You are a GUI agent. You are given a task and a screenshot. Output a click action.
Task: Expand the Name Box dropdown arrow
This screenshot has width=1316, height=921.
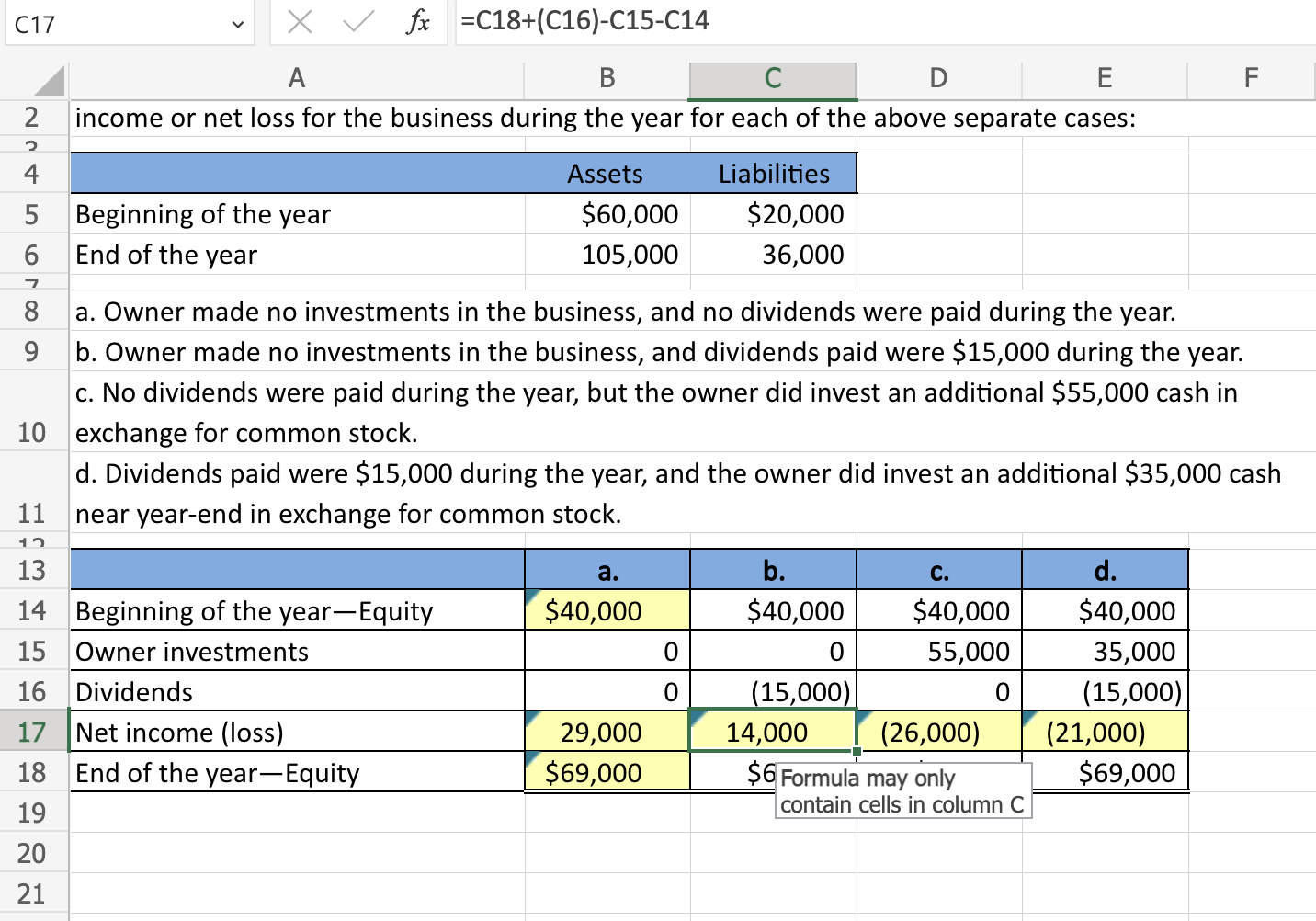coord(238,25)
